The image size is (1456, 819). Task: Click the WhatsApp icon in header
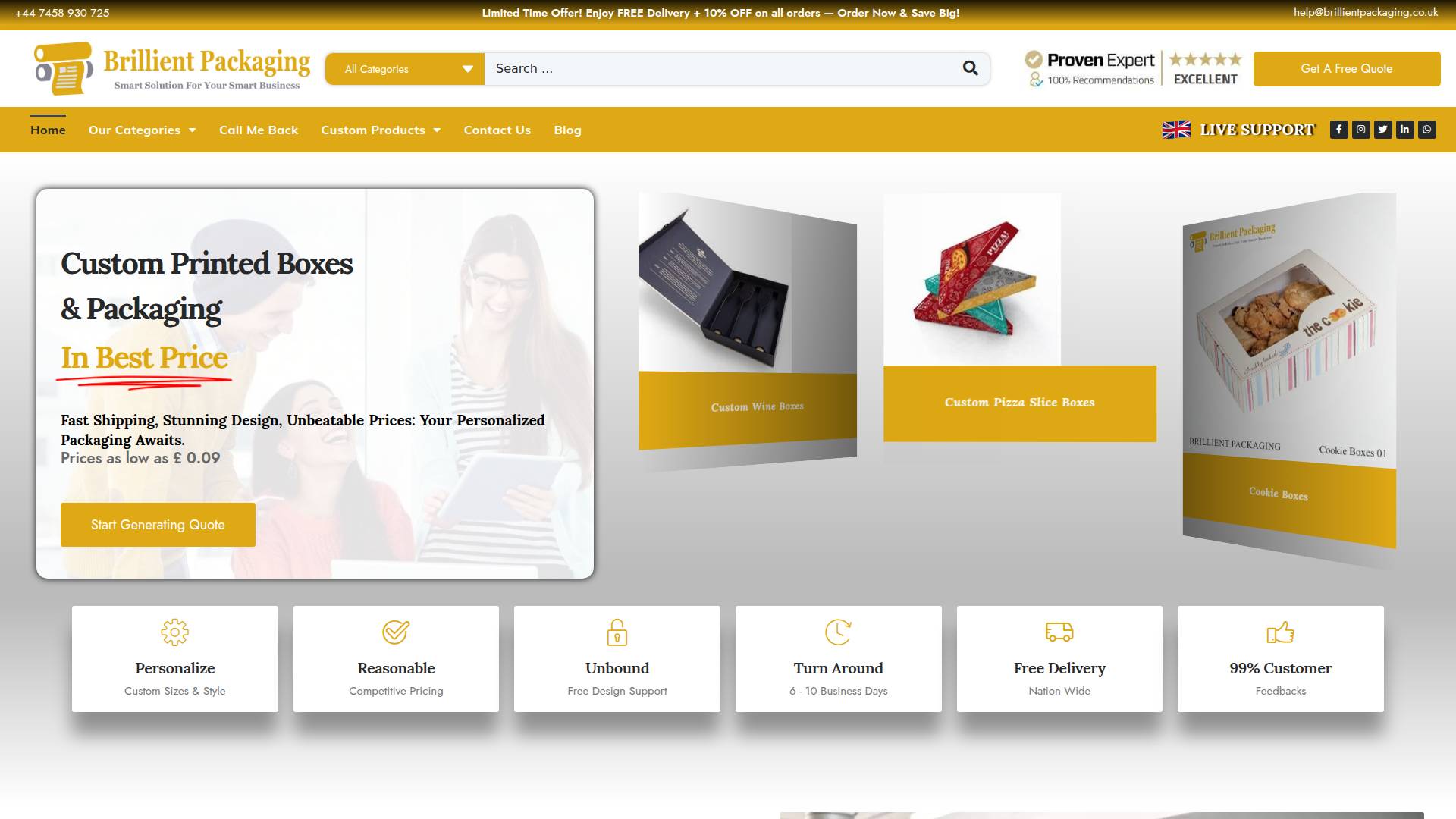pyautogui.click(x=1426, y=130)
